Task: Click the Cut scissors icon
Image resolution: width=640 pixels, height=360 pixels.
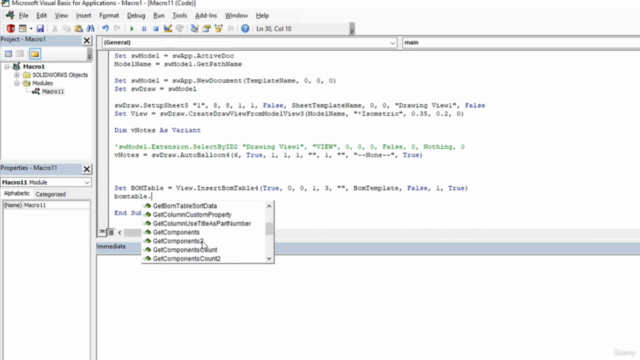Action: (x=55, y=29)
